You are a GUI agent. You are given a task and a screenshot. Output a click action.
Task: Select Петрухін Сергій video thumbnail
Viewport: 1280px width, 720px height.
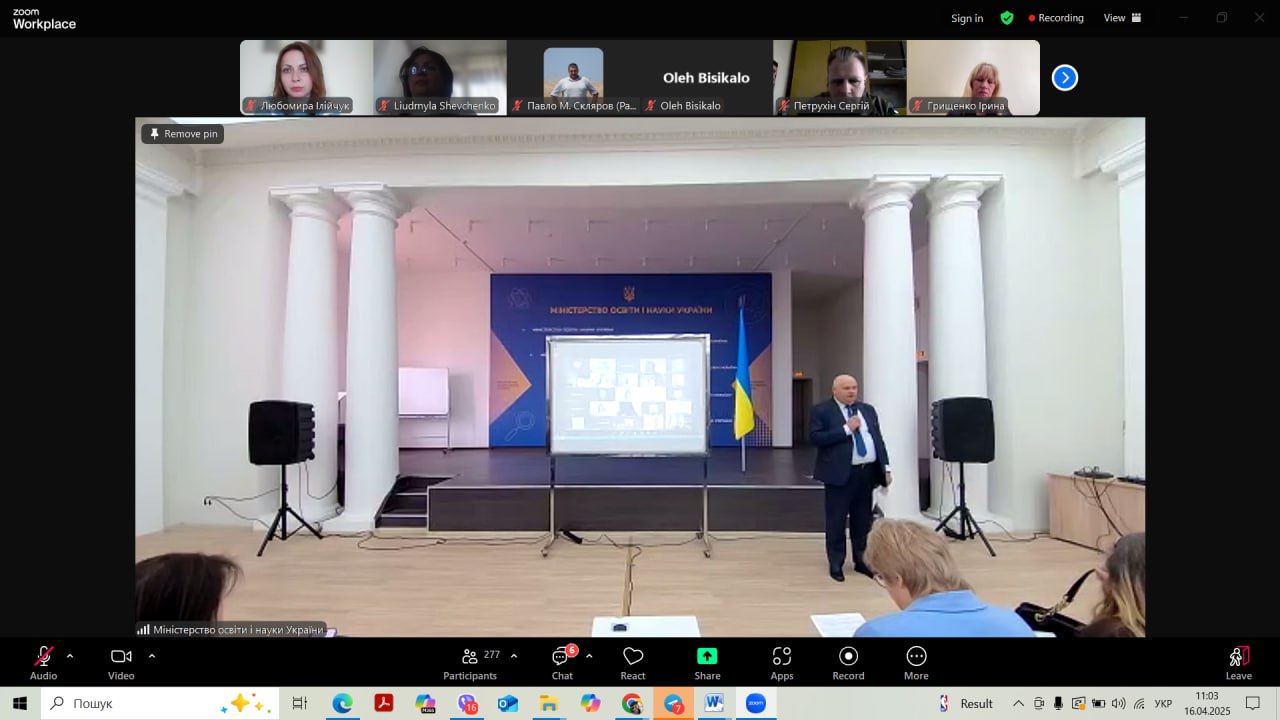tap(839, 77)
